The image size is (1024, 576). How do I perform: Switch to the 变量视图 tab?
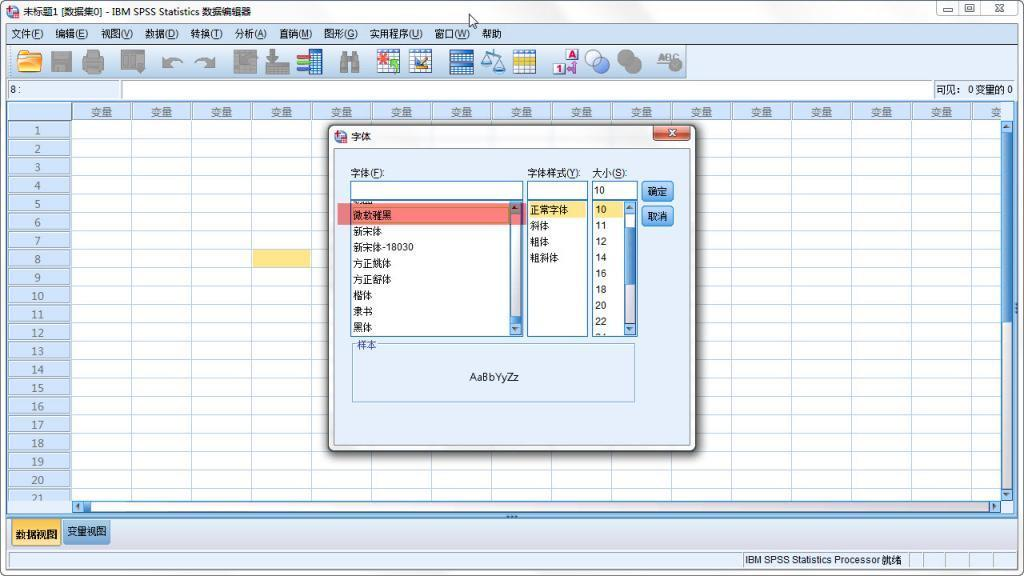(x=87, y=532)
